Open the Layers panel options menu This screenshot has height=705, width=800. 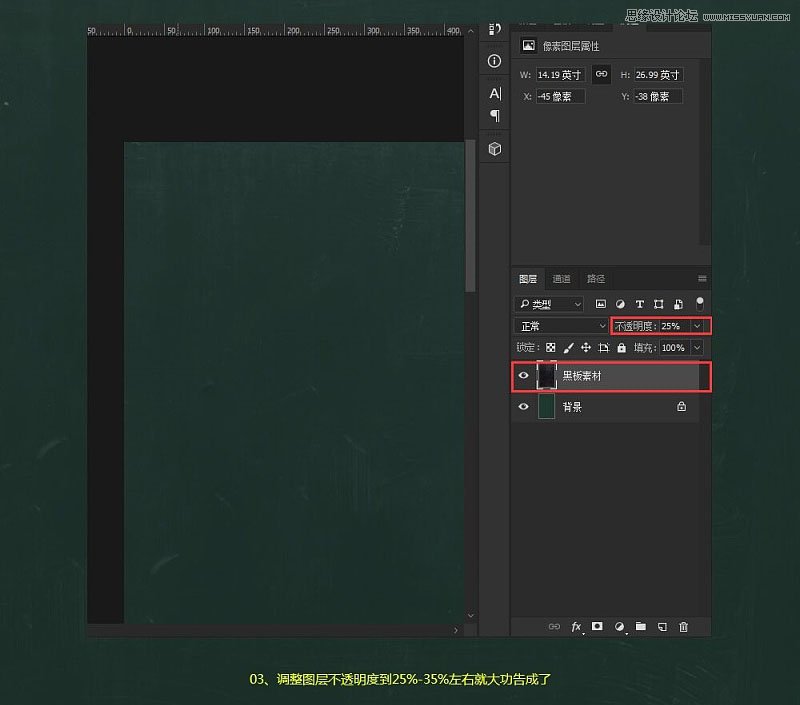click(702, 279)
